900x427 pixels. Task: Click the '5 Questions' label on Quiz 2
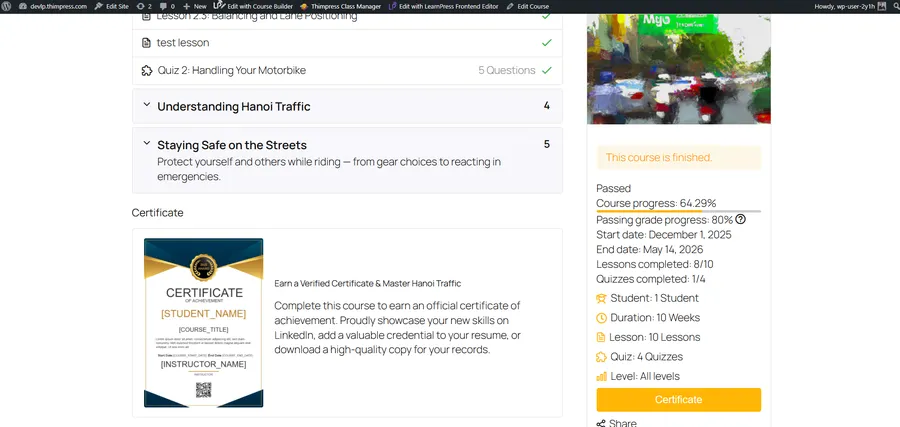tap(507, 70)
